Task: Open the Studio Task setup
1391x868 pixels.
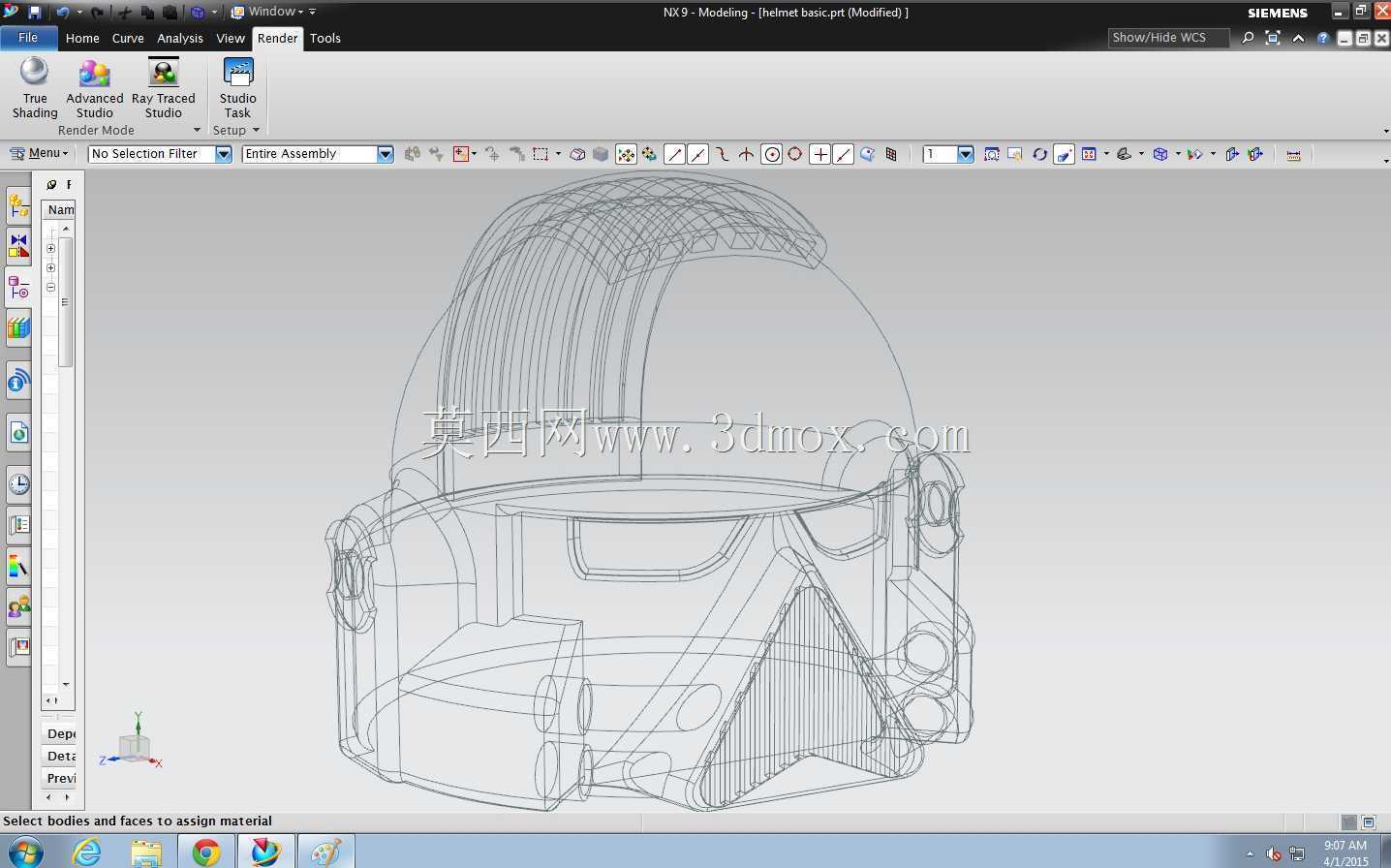Action: (x=237, y=88)
